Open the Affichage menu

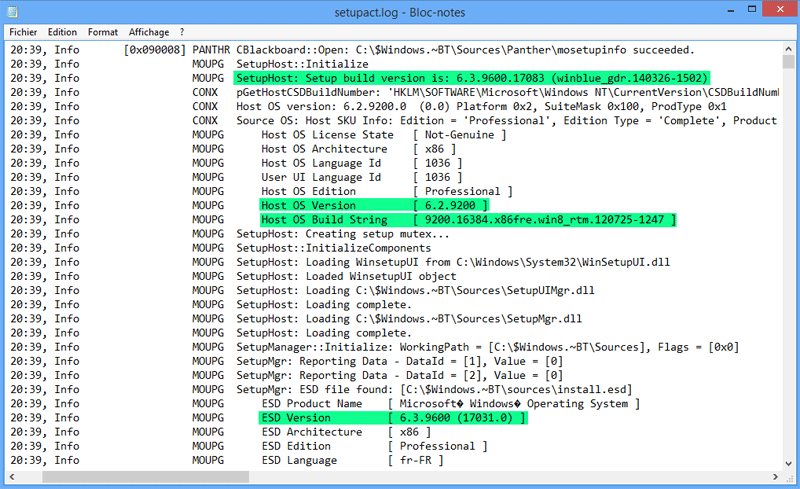[x=147, y=32]
